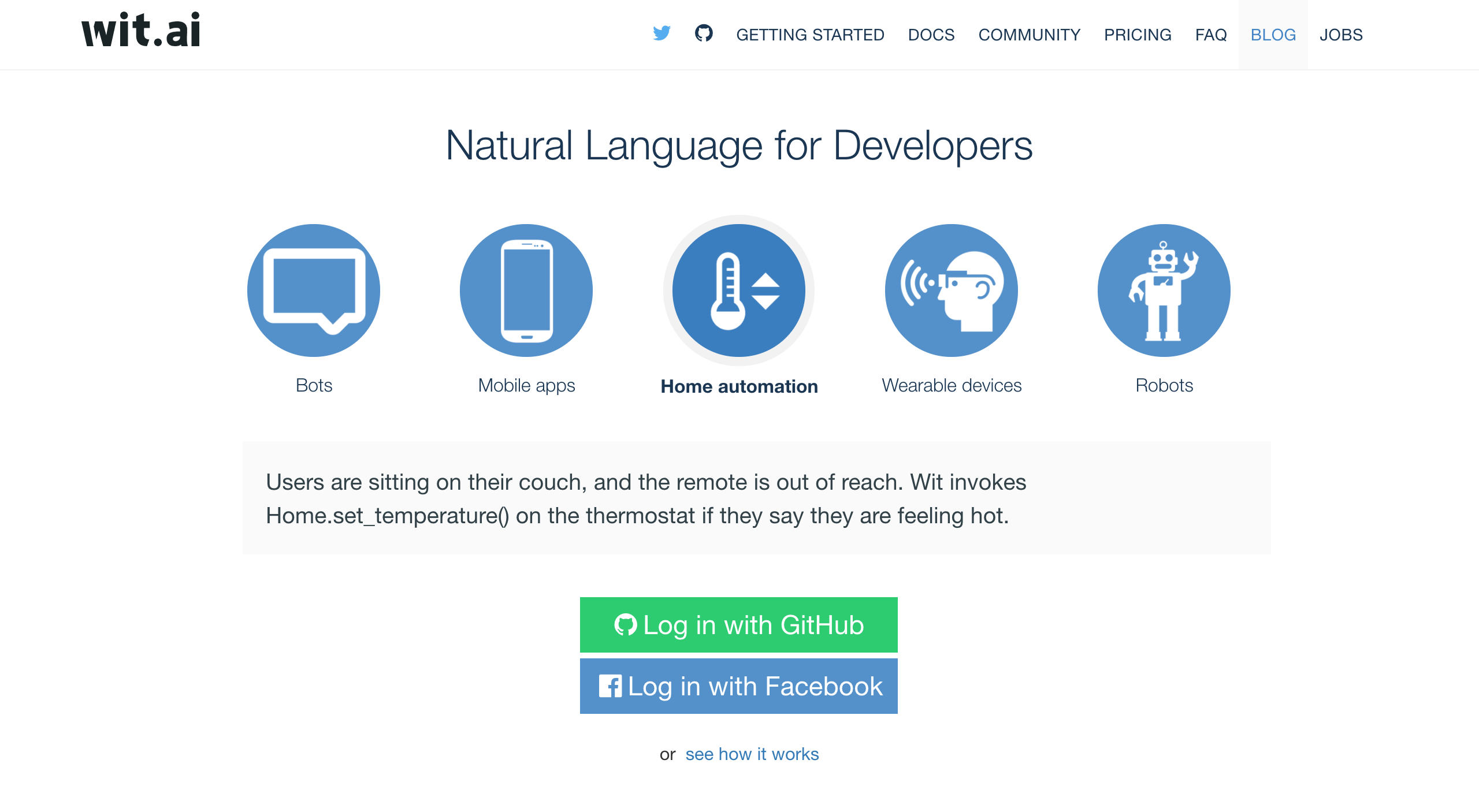Click the Mobile apps label
This screenshot has height=812, width=1479.
tap(526, 386)
